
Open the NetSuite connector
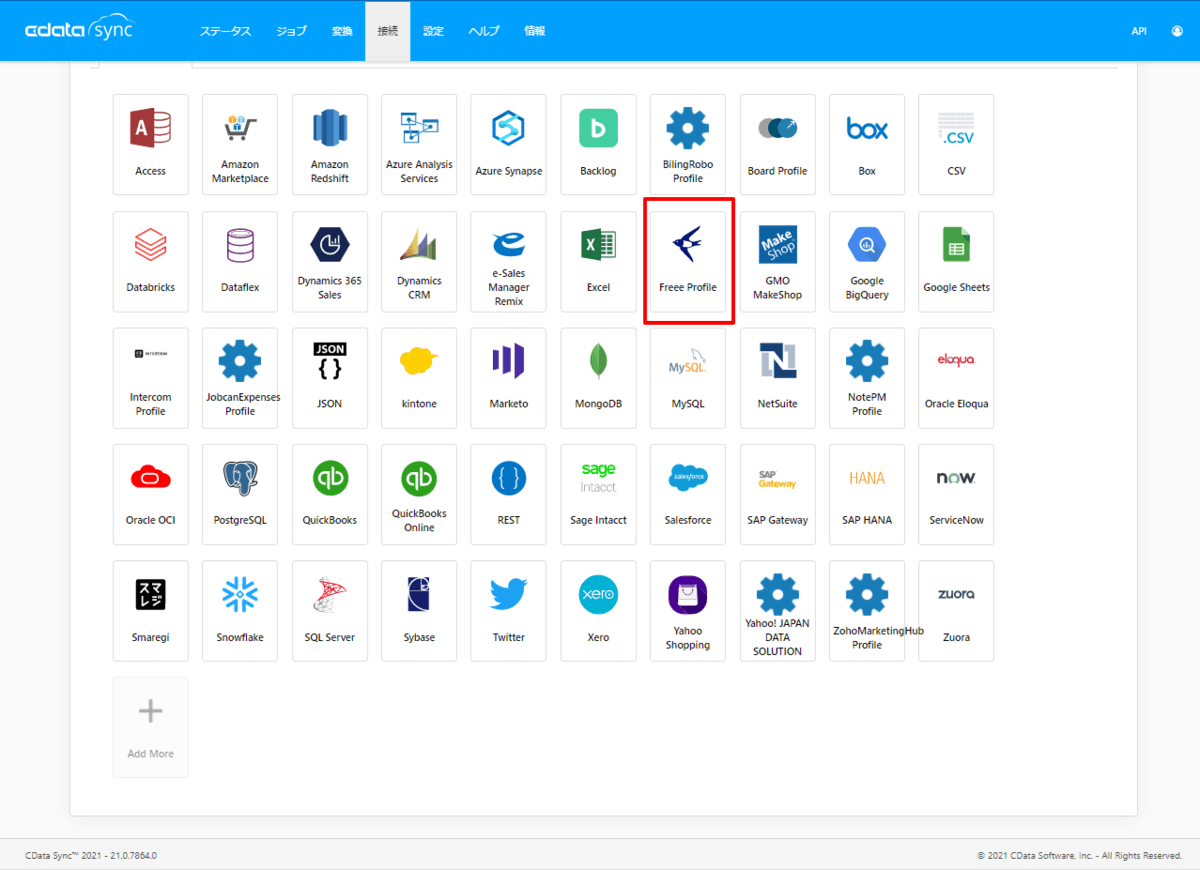tap(777, 378)
